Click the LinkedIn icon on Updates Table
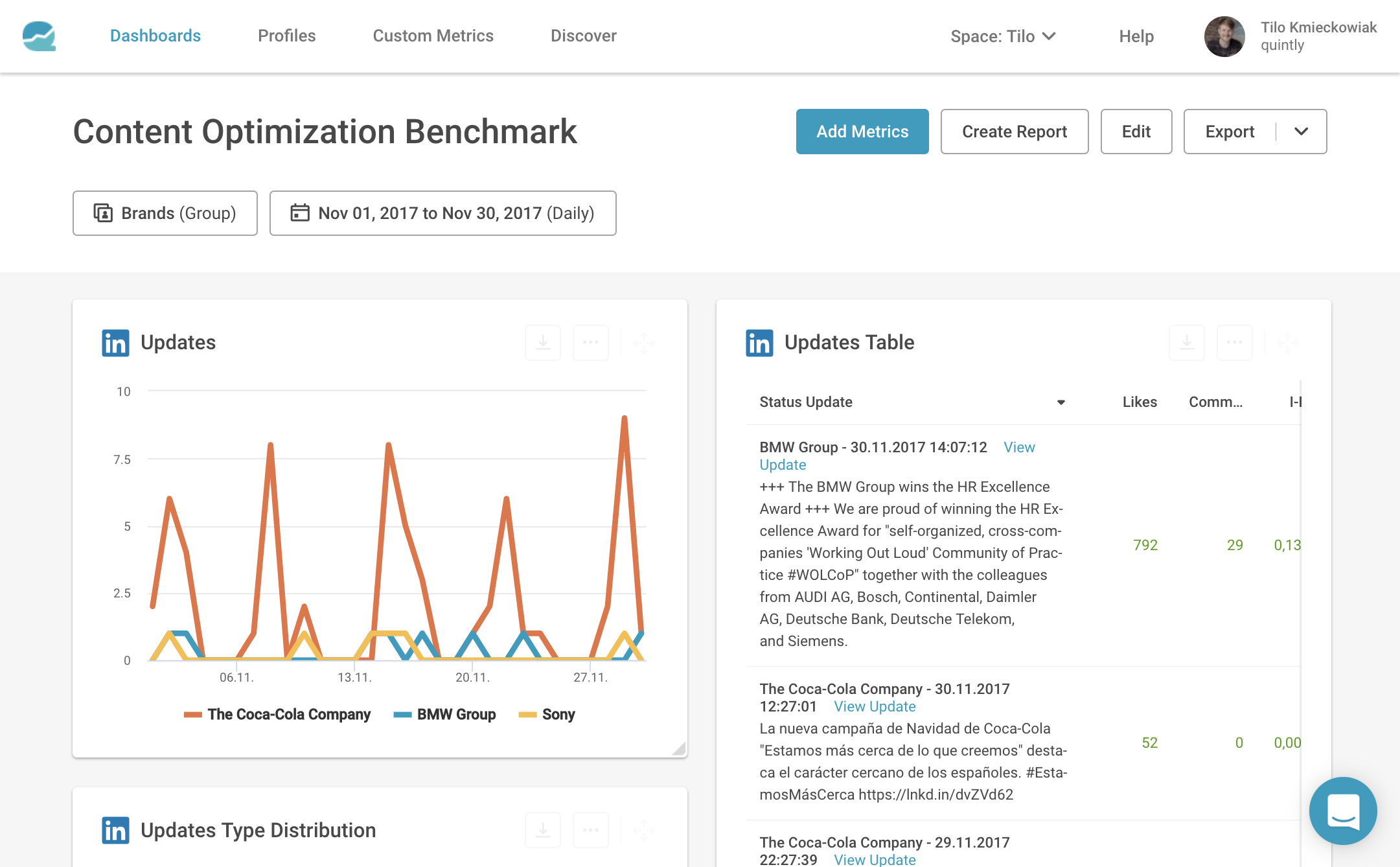This screenshot has height=867, width=1400. pos(759,343)
